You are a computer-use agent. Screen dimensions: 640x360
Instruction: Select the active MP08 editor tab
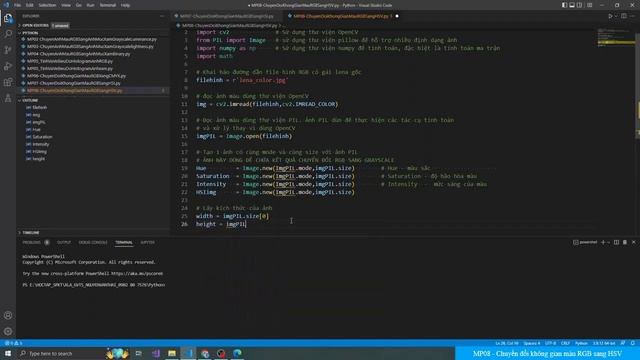pos(343,16)
